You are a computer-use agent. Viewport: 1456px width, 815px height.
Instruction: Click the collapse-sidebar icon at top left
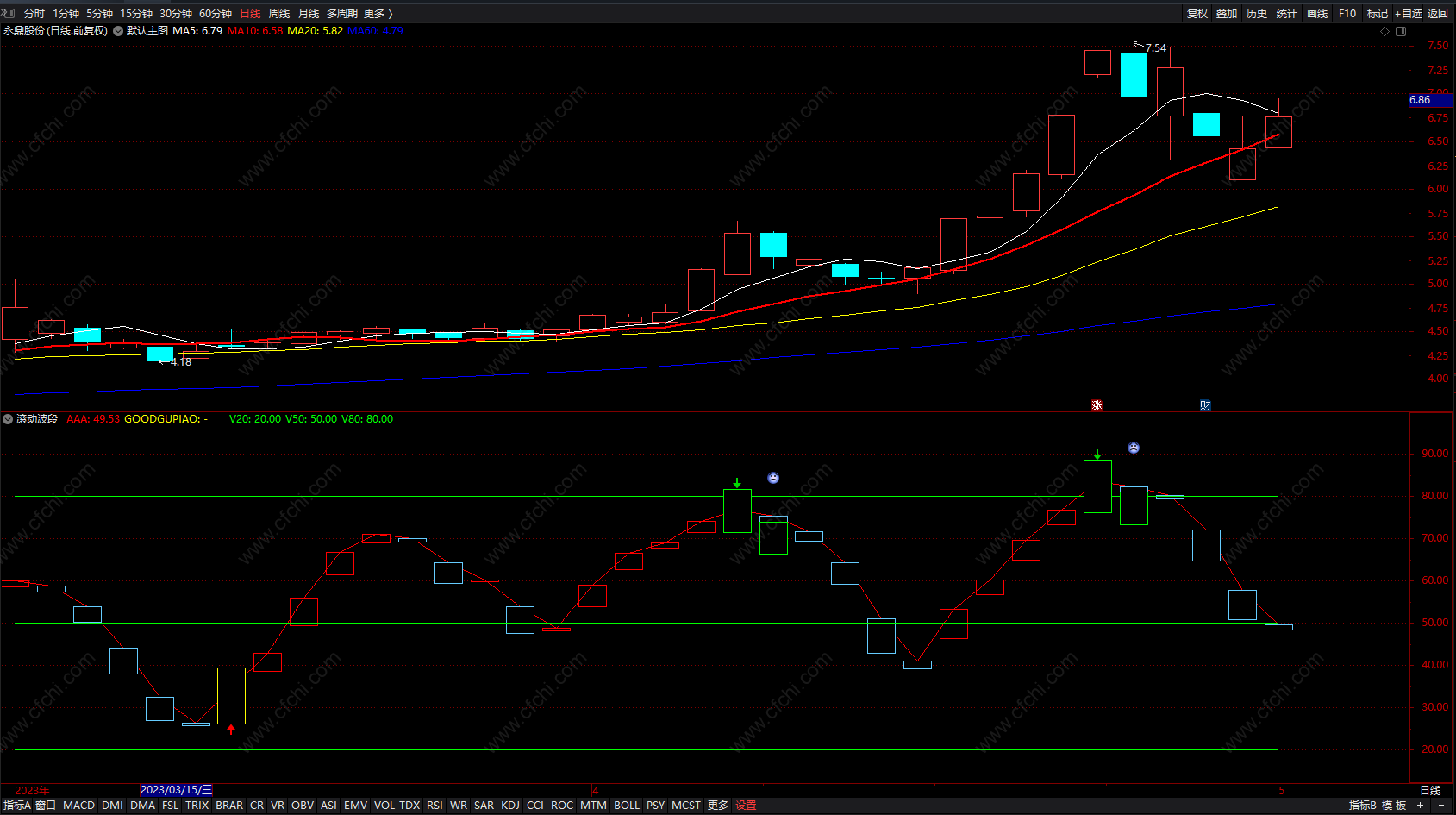click(x=8, y=13)
